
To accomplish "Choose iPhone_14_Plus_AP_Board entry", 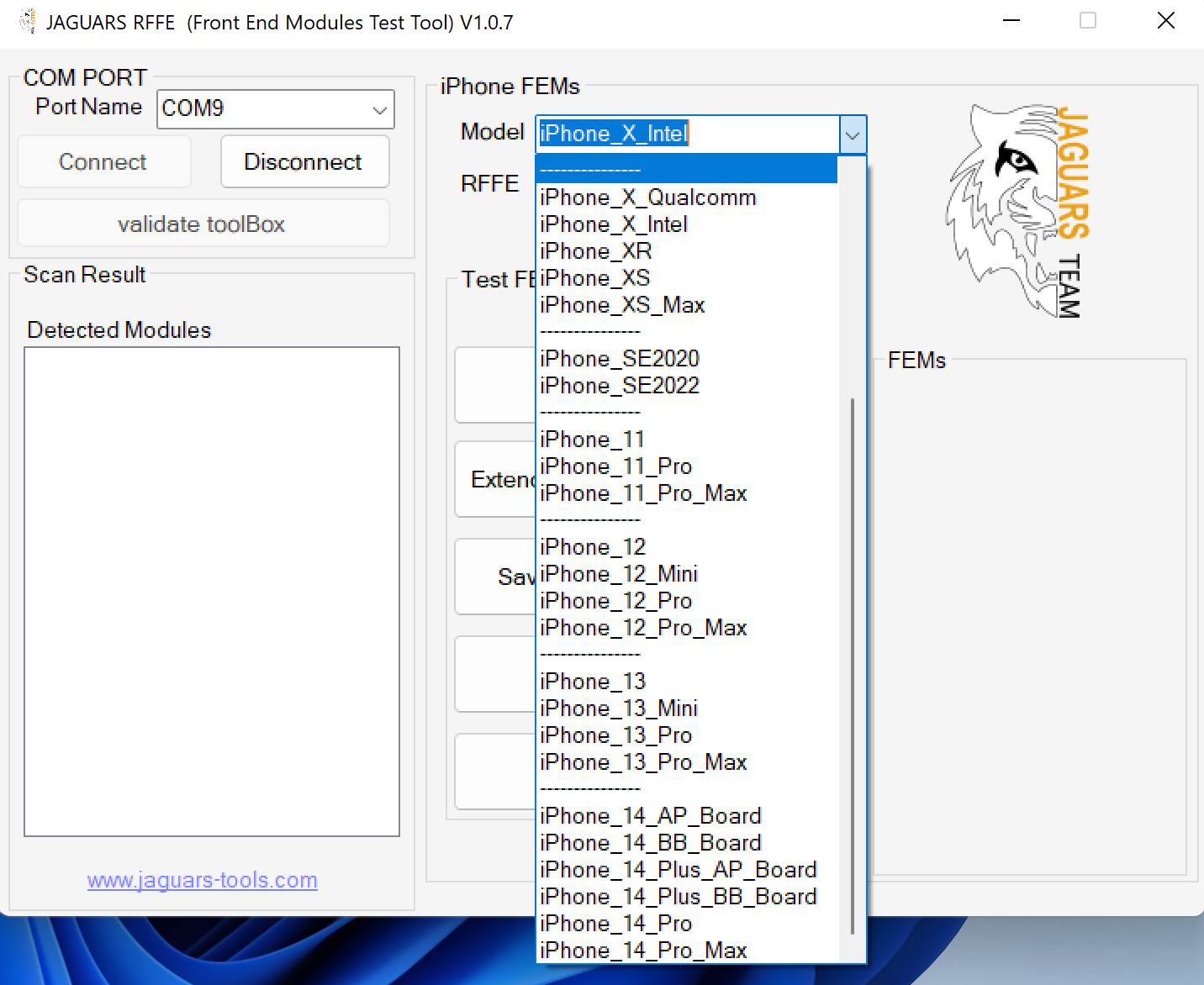I will [x=688, y=870].
